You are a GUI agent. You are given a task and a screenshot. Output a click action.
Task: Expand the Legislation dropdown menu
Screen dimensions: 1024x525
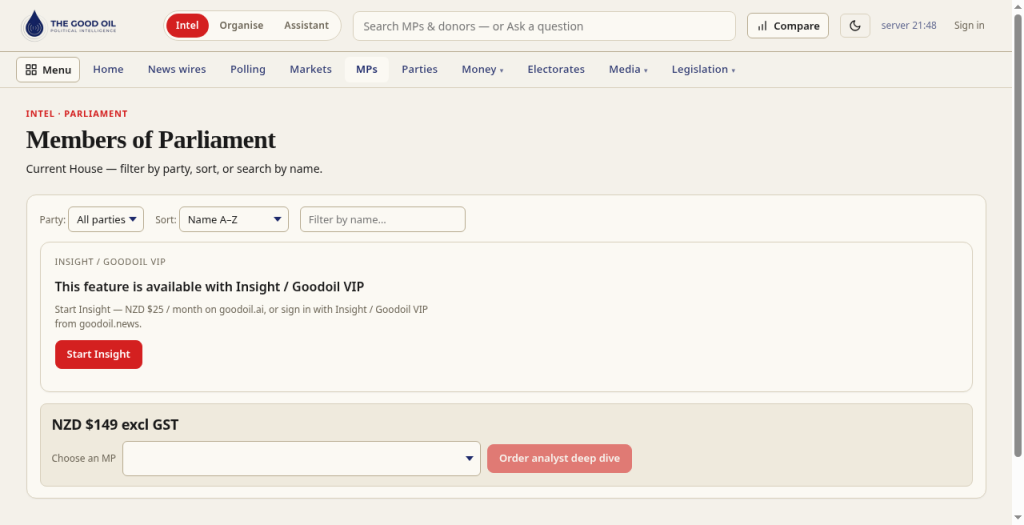(703, 69)
